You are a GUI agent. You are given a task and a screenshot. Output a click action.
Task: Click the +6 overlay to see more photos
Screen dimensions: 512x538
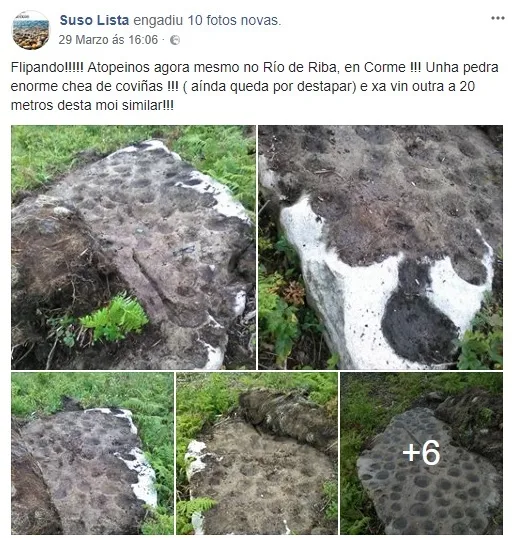(421, 453)
